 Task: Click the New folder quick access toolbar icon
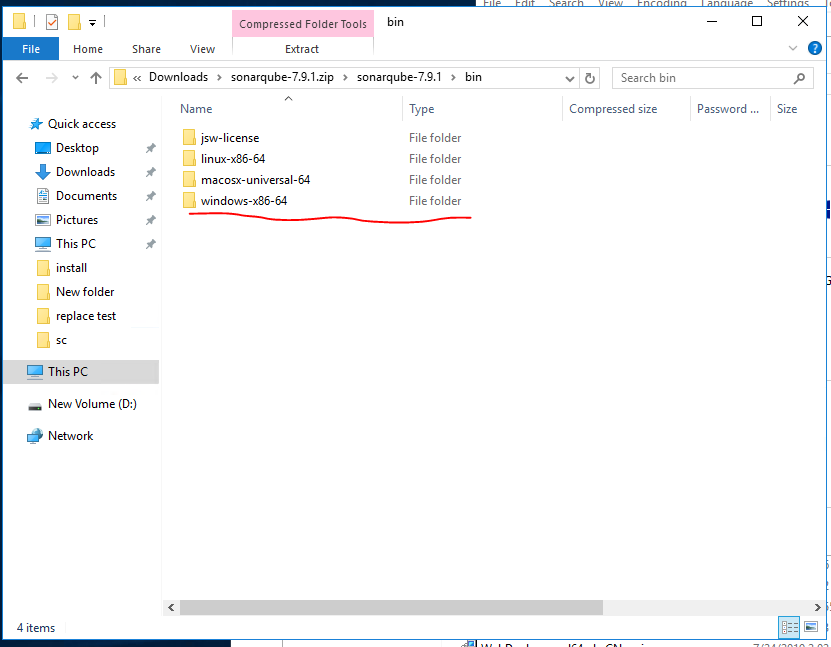[x=74, y=22]
